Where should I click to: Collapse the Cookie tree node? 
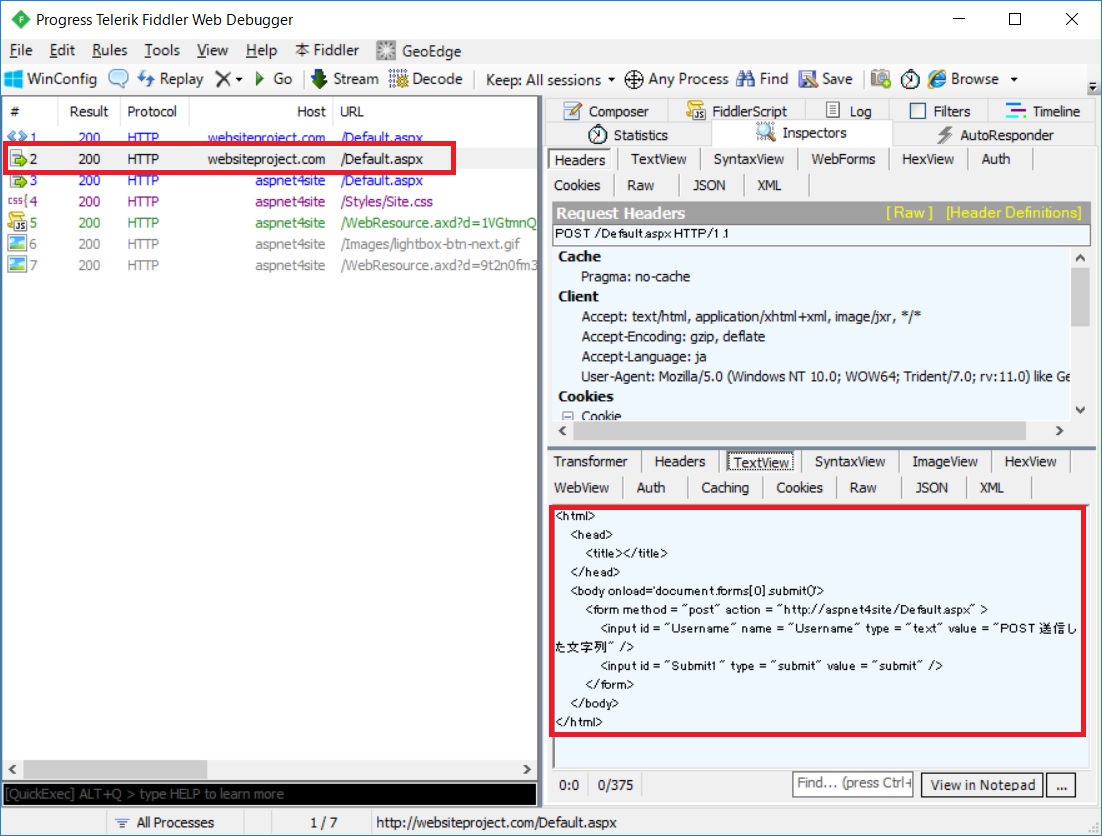pos(567,416)
